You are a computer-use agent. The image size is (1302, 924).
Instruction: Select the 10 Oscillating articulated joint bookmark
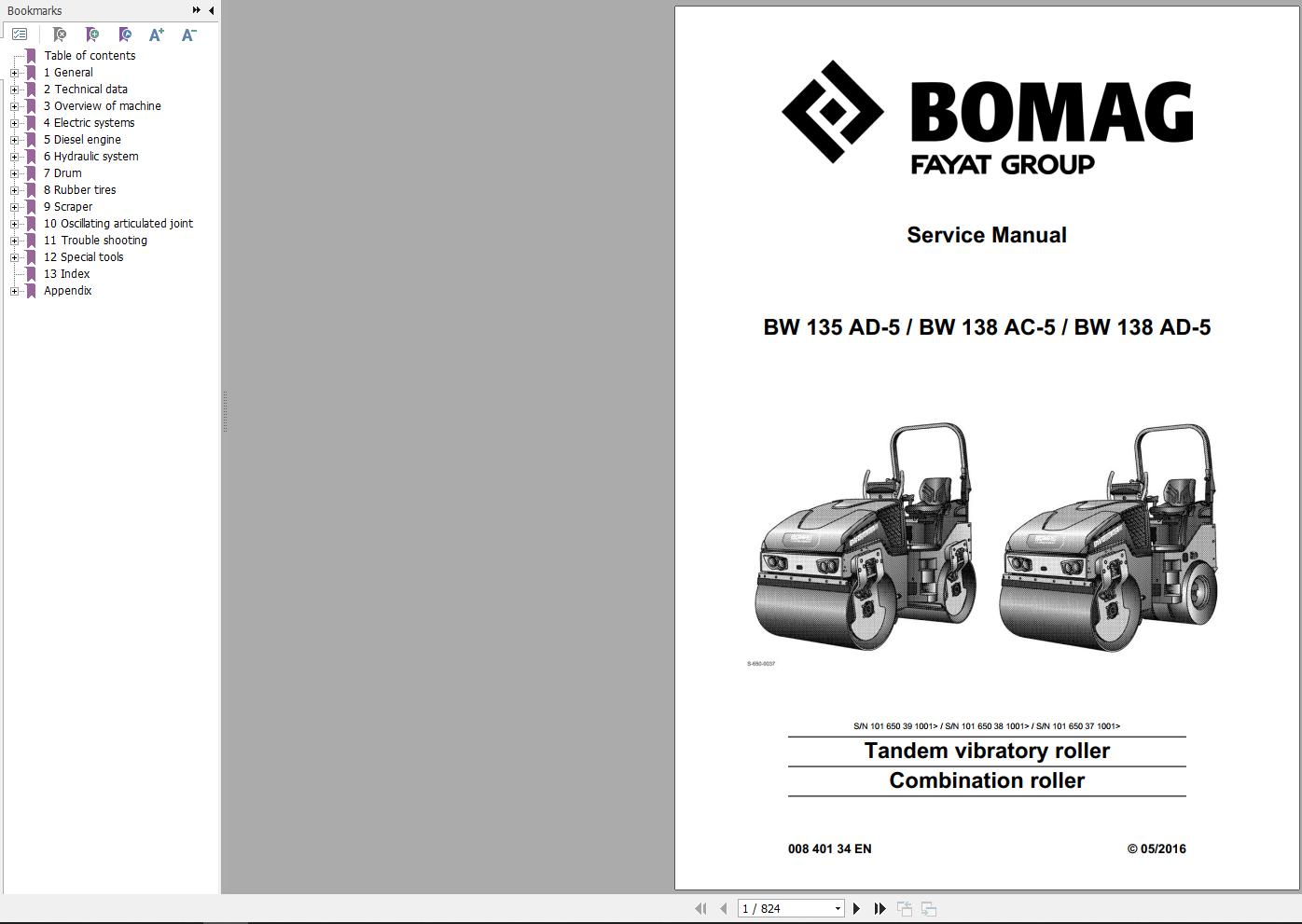click(118, 224)
